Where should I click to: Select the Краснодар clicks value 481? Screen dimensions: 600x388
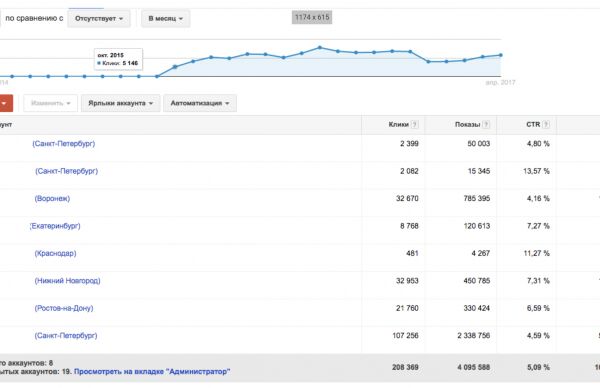[x=412, y=253]
